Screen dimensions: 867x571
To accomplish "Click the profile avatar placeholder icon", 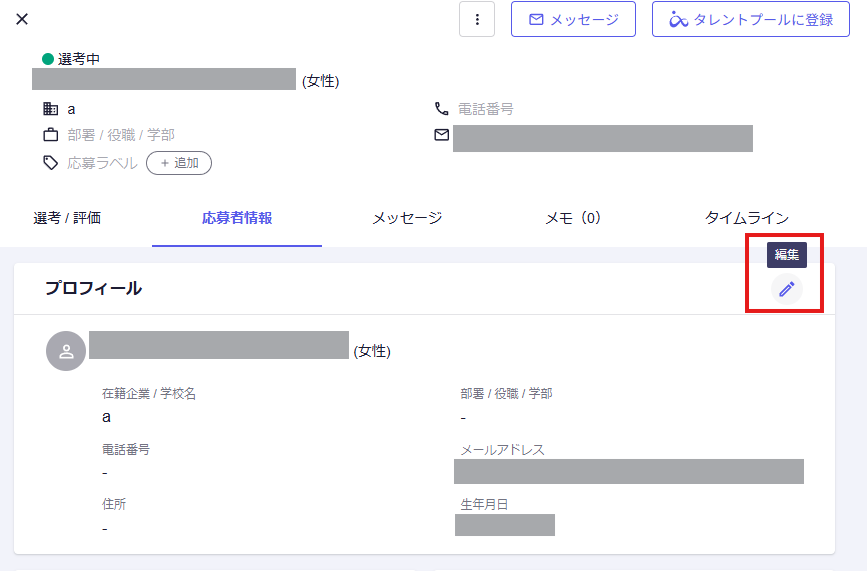I will (x=66, y=351).
